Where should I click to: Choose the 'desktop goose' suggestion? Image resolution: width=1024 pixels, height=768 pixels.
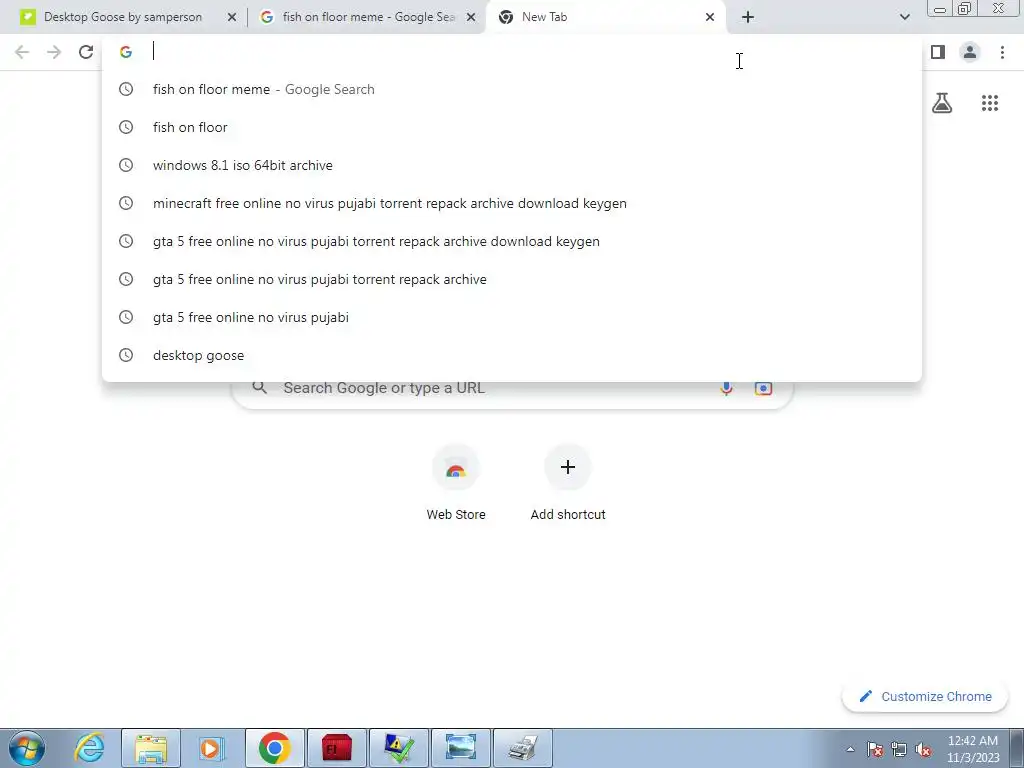(511, 355)
